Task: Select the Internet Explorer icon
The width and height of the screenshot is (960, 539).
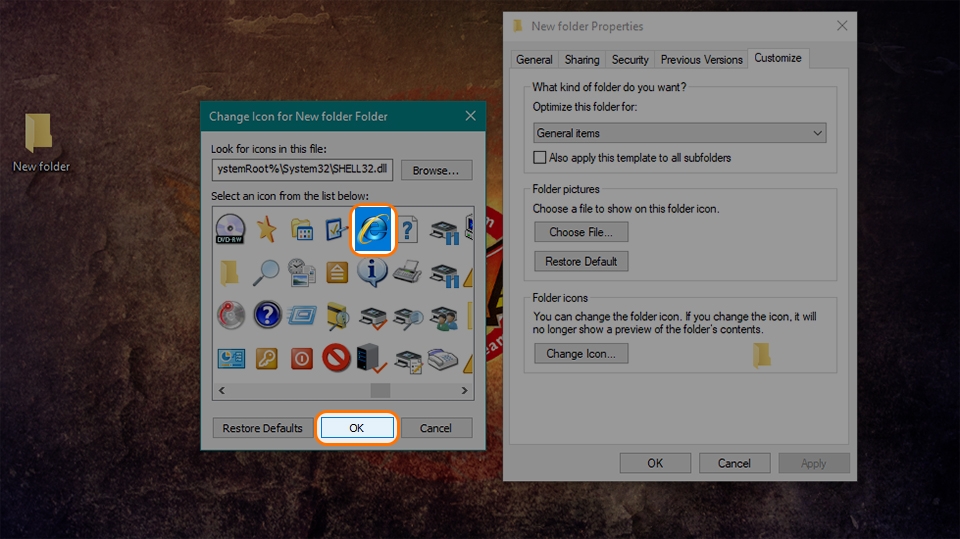Action: click(373, 230)
